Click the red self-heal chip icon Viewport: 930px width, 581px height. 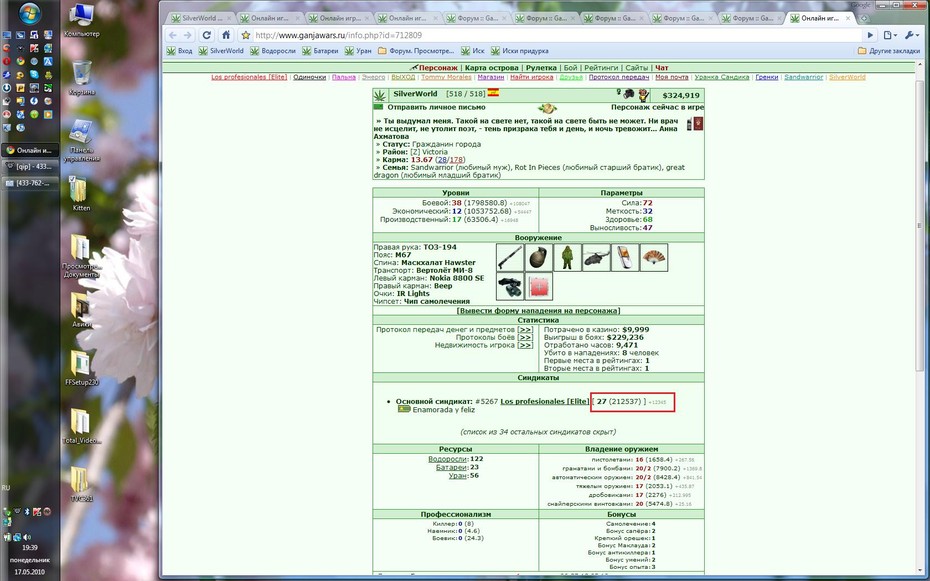(x=539, y=286)
